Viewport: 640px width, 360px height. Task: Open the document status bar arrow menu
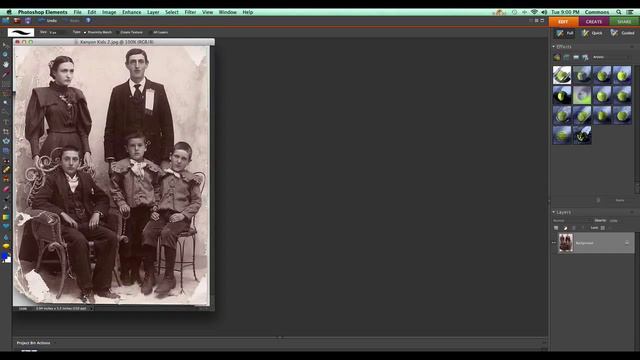click(x=91, y=309)
